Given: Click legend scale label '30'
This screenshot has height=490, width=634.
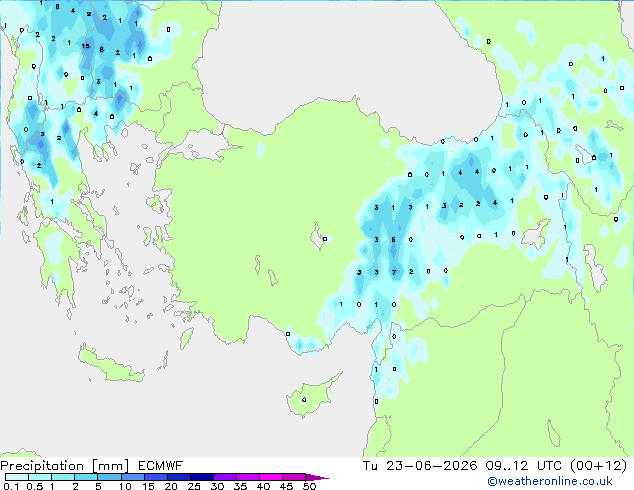Looking at the screenshot, I should click(x=217, y=486).
